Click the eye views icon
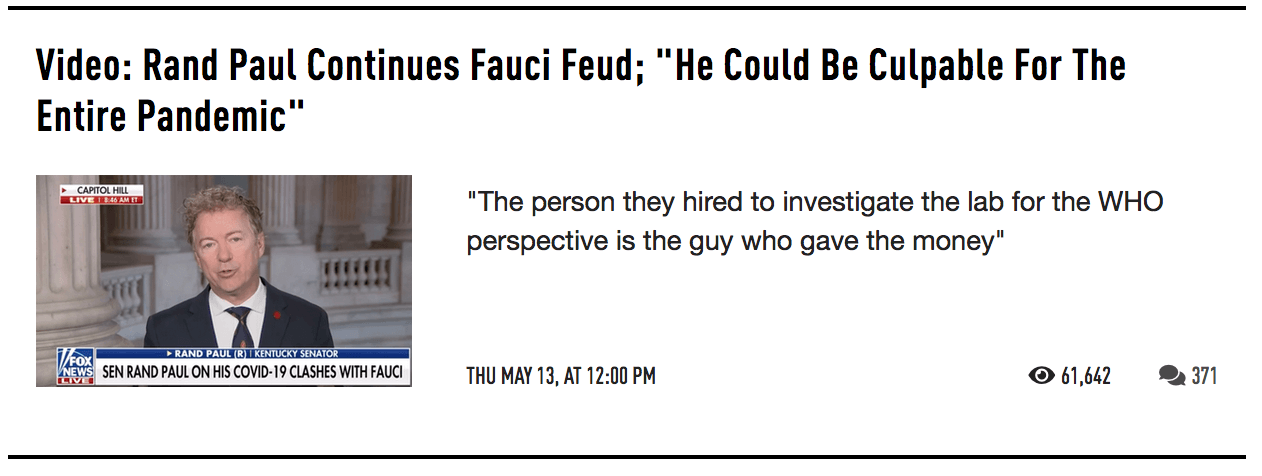Screen dimensions: 1262x476 pos(1042,376)
